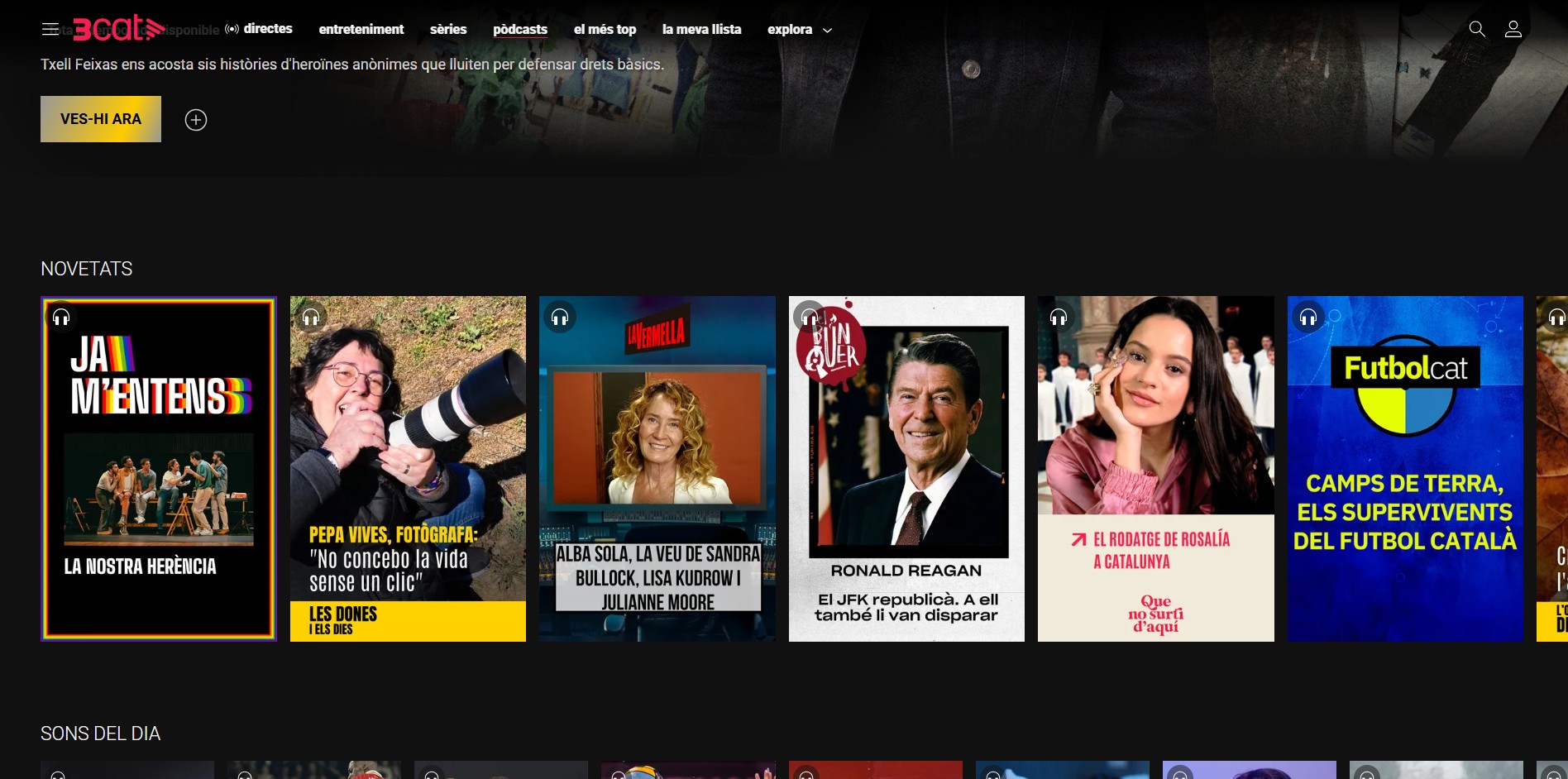The width and height of the screenshot is (1568, 779).
Task: Click headphones icon on Futbolcat card
Action: coord(1307,318)
